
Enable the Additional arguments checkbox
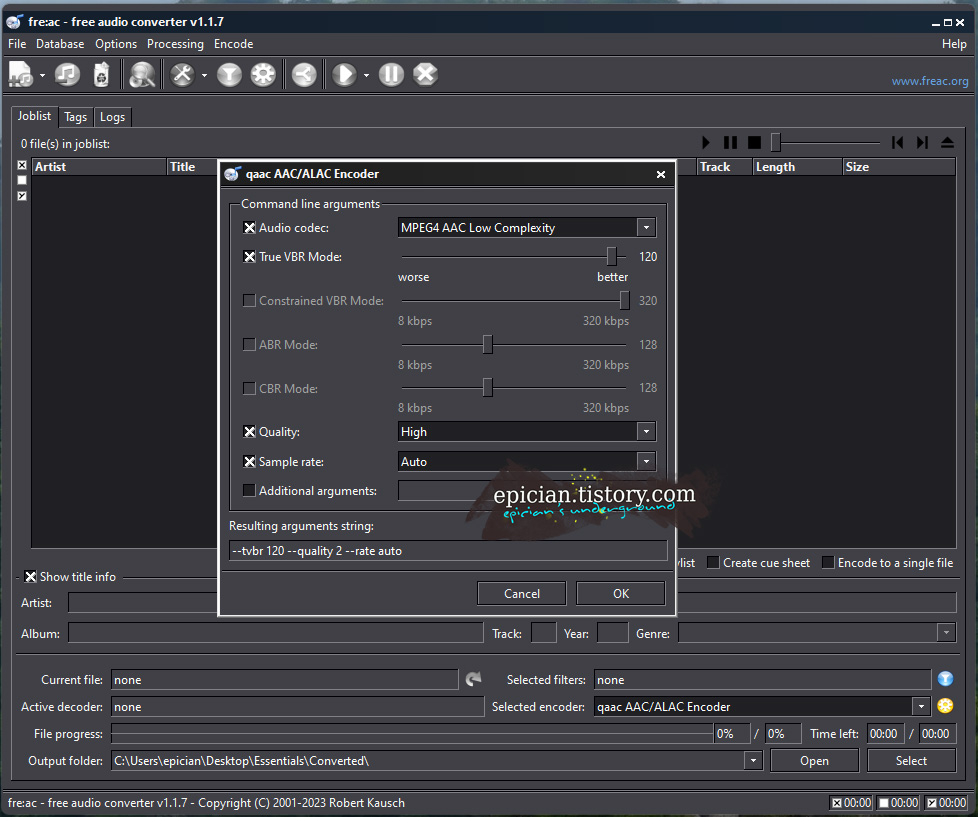coord(249,491)
